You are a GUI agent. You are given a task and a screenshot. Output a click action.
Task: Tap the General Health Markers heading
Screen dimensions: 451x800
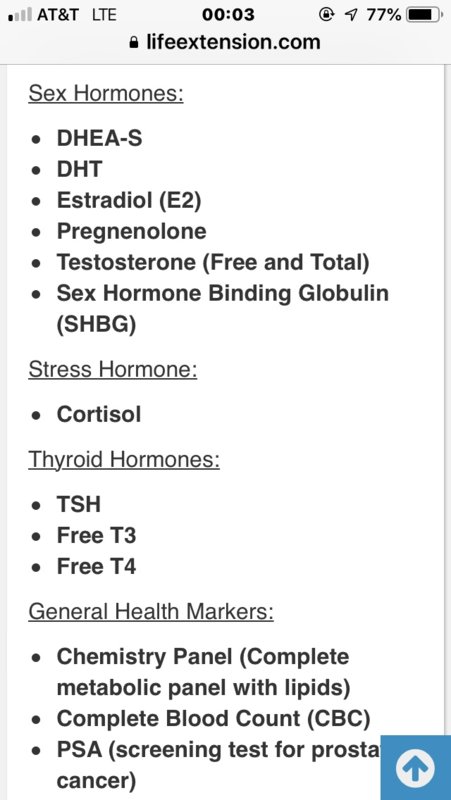point(151,611)
